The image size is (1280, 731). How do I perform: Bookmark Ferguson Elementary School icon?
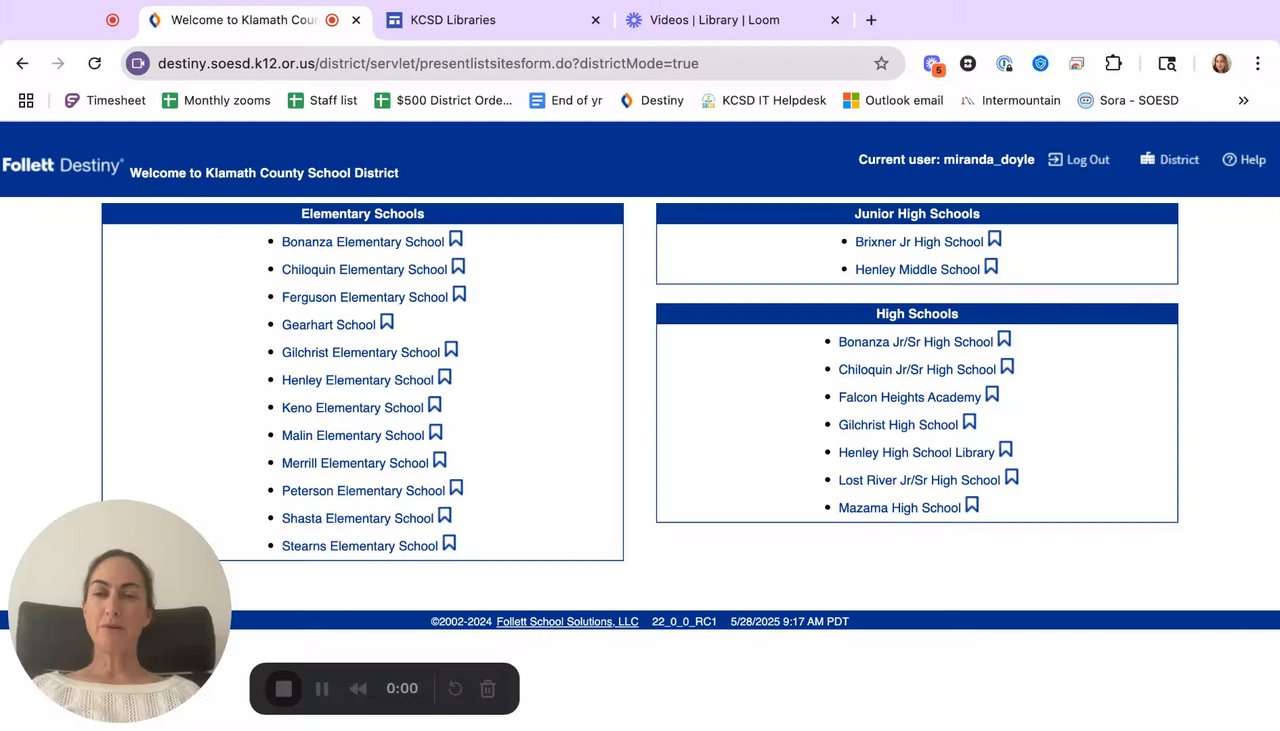459,295
